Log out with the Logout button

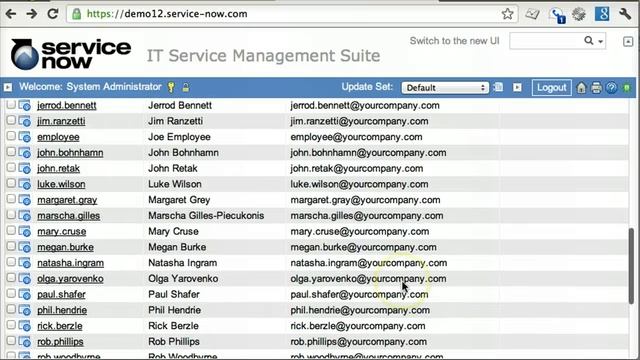tap(551, 87)
